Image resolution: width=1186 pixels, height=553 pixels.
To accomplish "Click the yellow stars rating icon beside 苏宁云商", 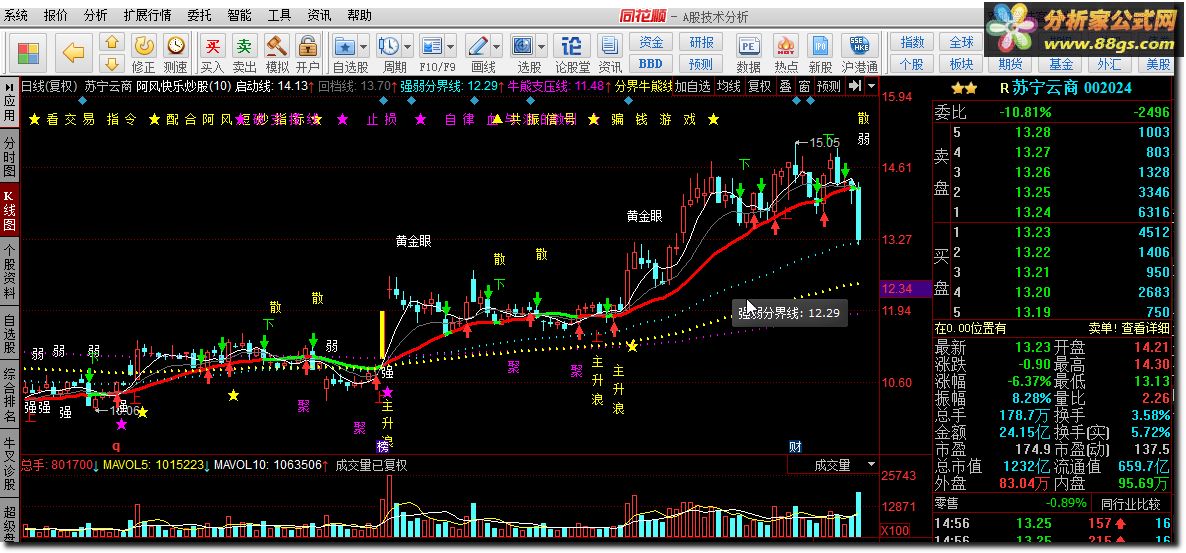I will click(964, 89).
